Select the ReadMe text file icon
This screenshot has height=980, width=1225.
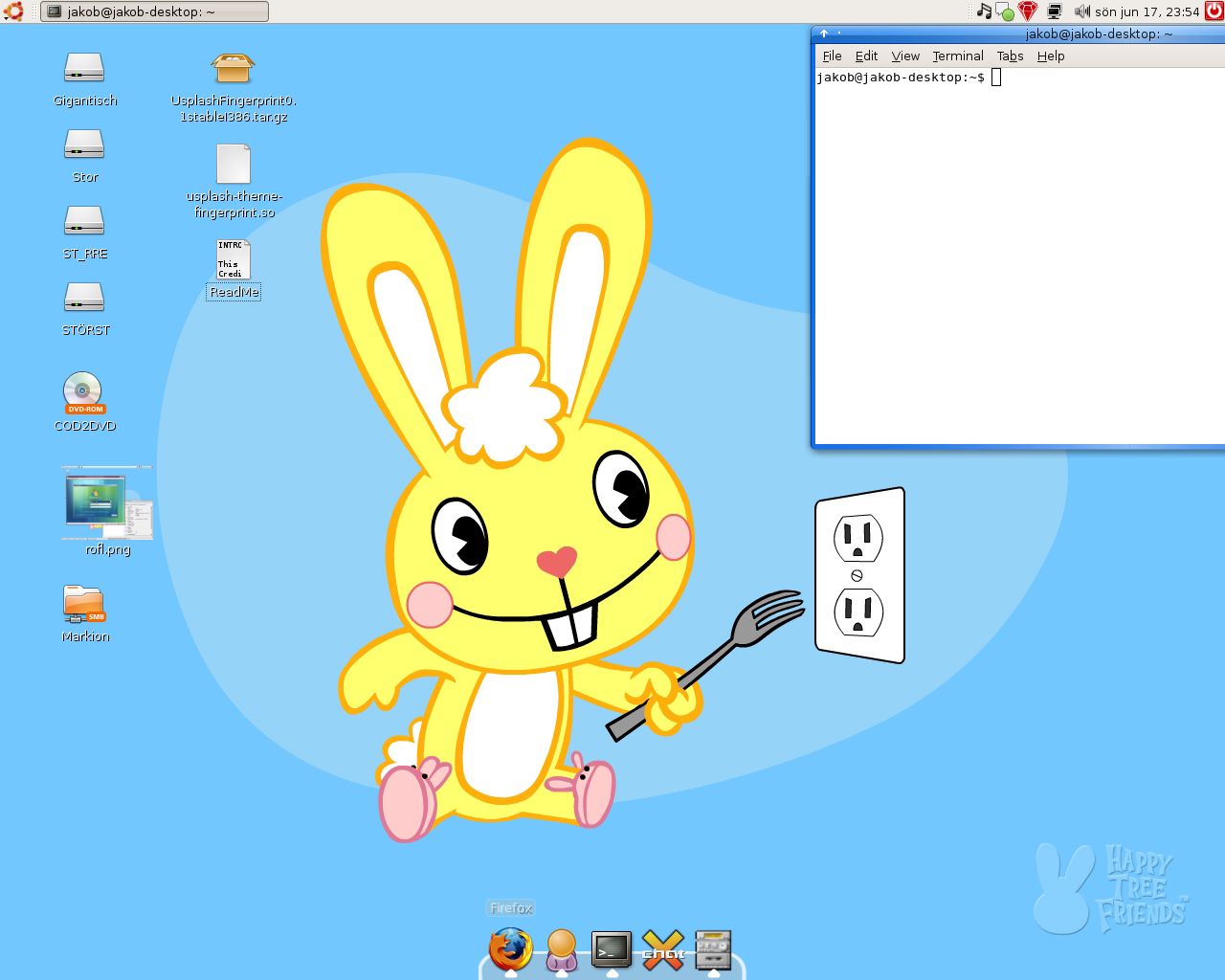point(234,259)
